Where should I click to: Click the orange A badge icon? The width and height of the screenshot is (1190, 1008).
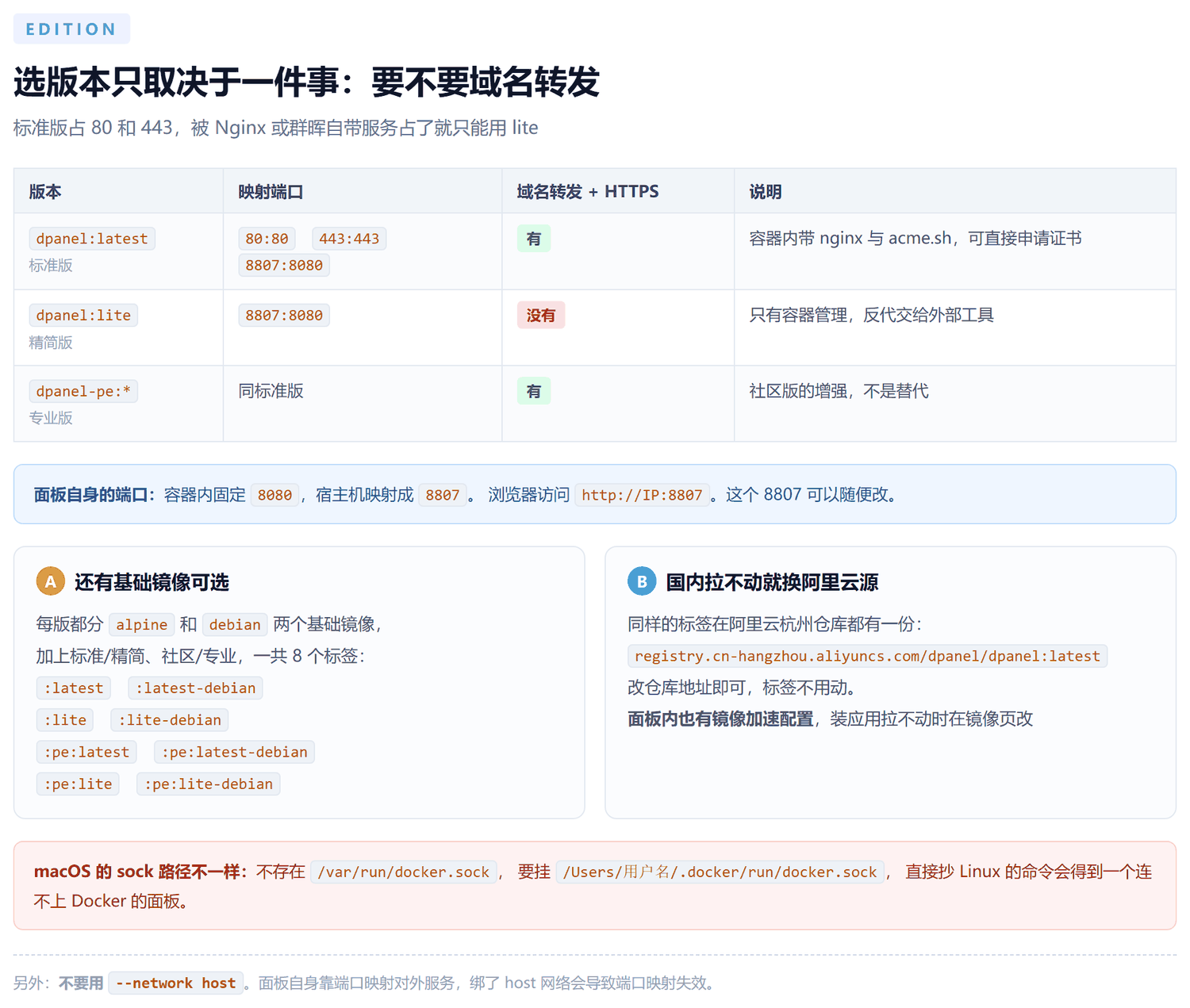click(x=50, y=581)
